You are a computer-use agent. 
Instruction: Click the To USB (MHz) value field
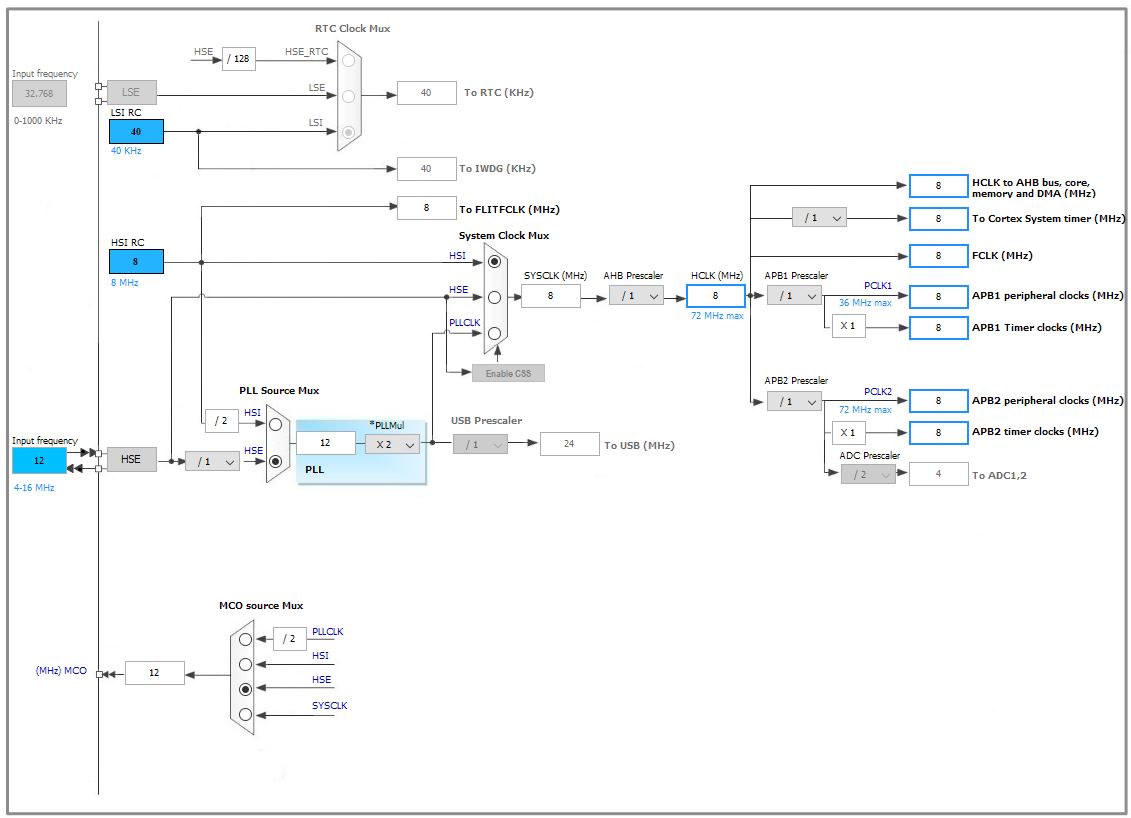click(x=569, y=444)
